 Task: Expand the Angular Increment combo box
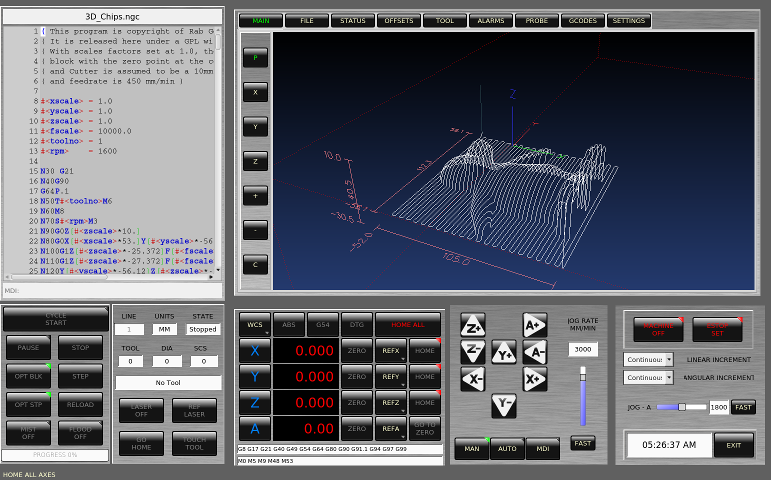point(648,378)
